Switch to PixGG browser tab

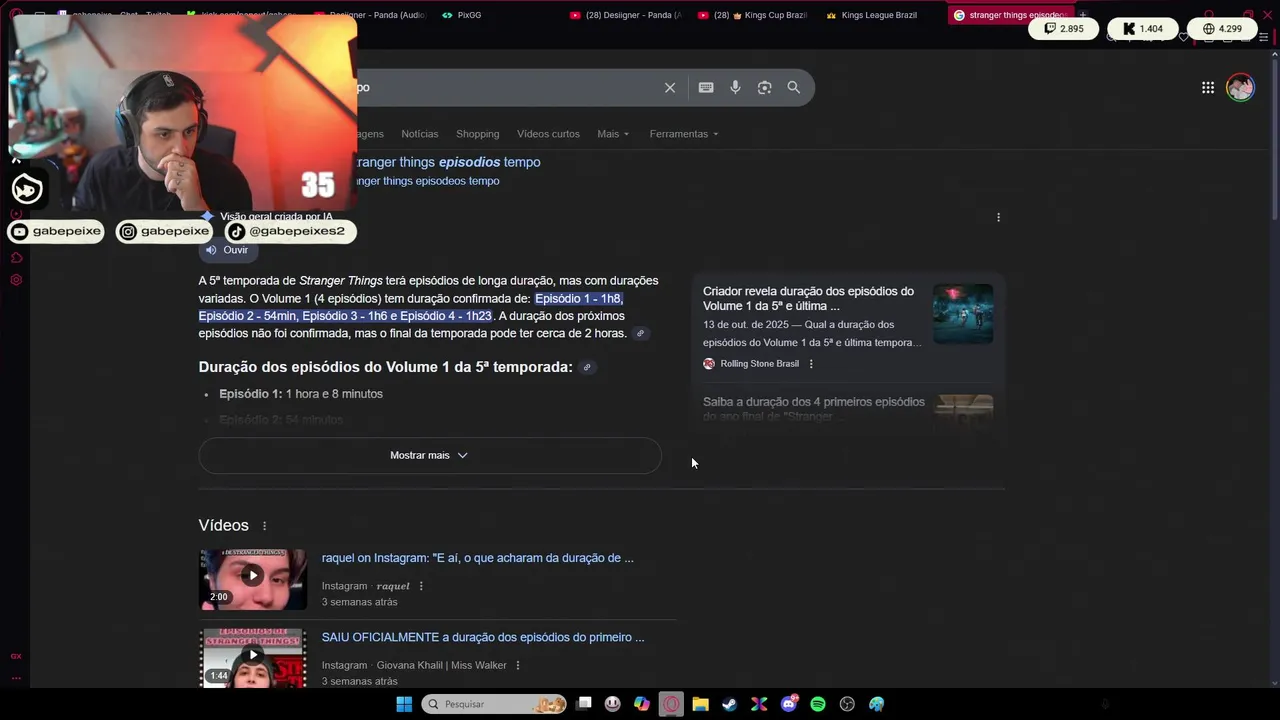pos(462,15)
